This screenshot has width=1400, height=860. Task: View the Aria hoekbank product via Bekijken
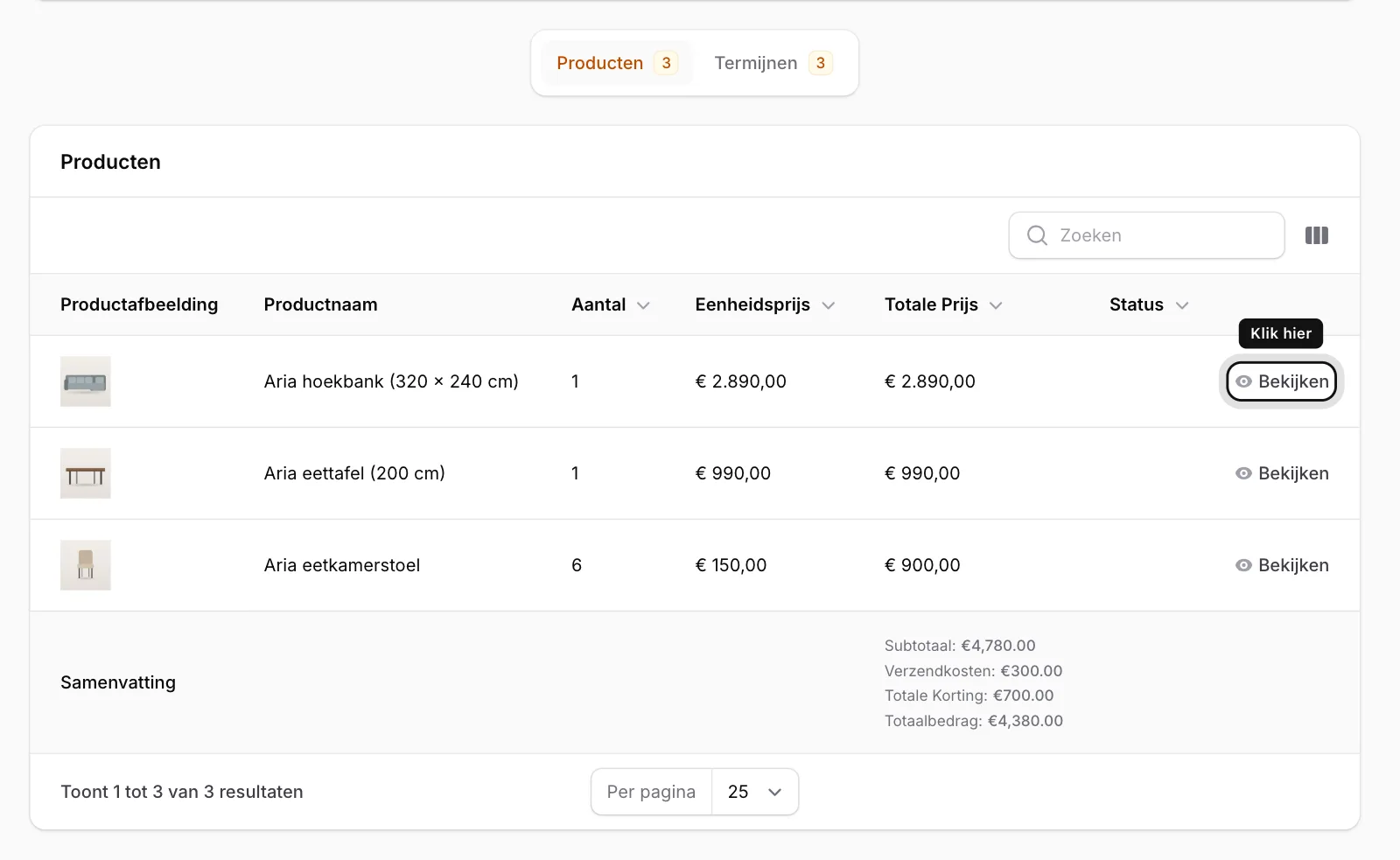click(x=1282, y=381)
